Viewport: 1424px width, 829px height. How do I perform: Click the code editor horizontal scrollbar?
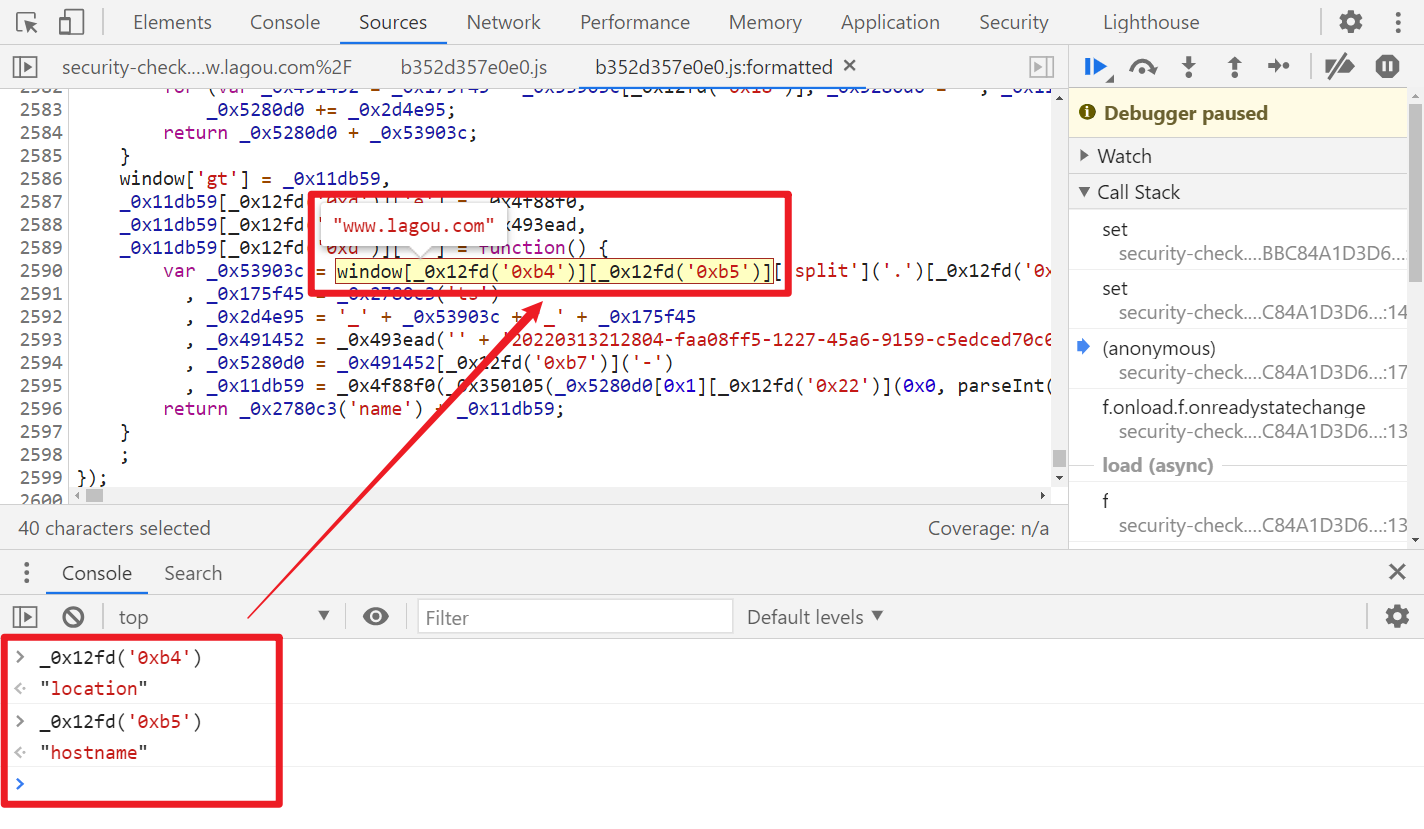tap(94, 495)
